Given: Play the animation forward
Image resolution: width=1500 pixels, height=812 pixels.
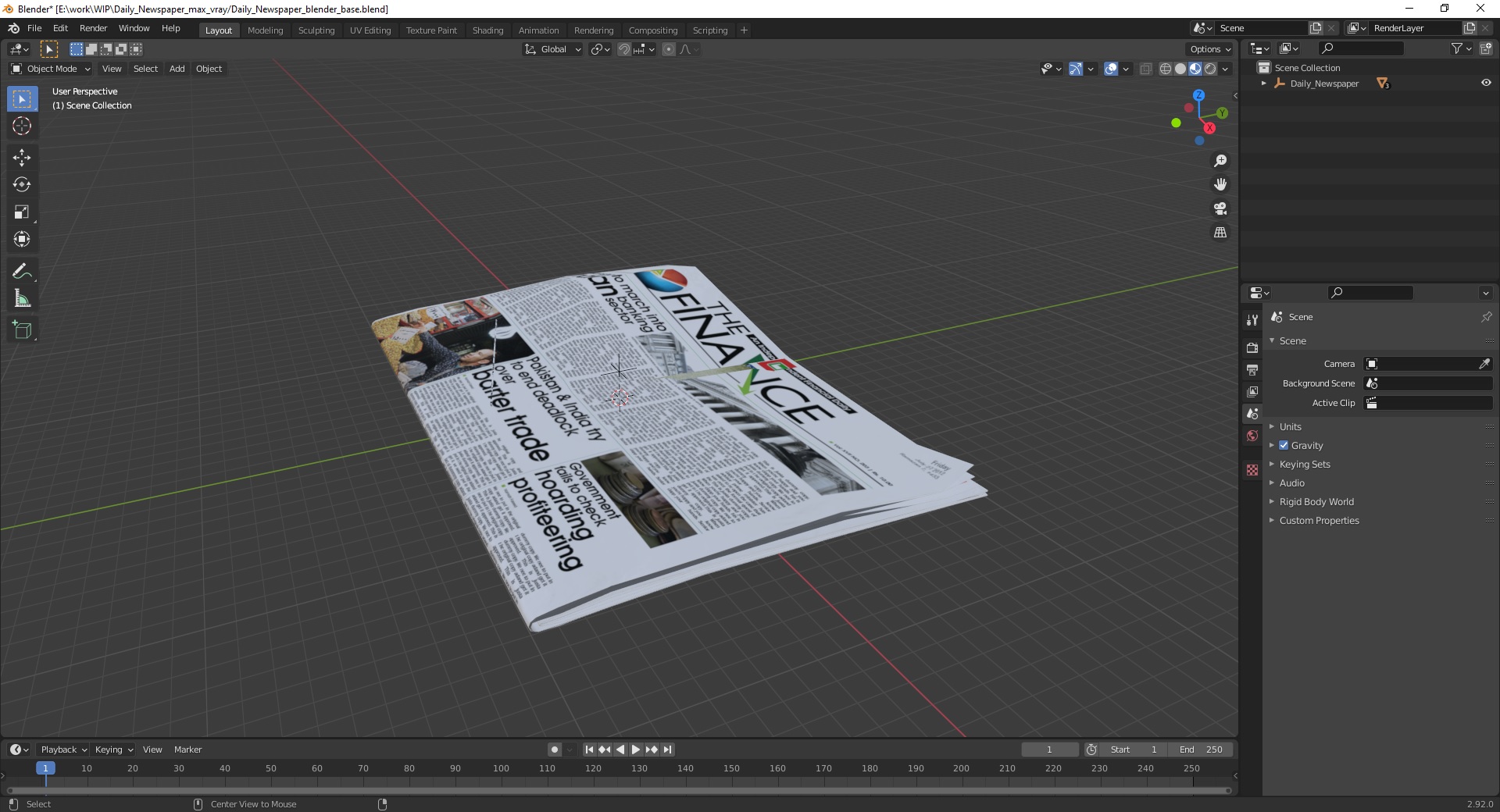Looking at the screenshot, I should 636,750.
